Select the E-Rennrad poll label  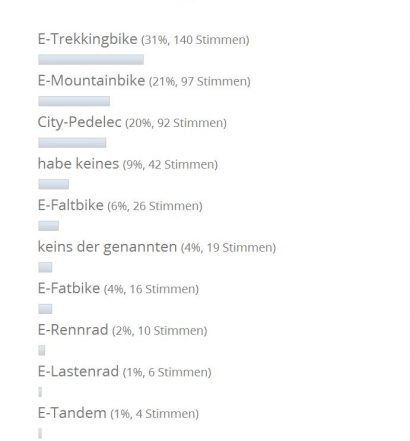[73, 330]
